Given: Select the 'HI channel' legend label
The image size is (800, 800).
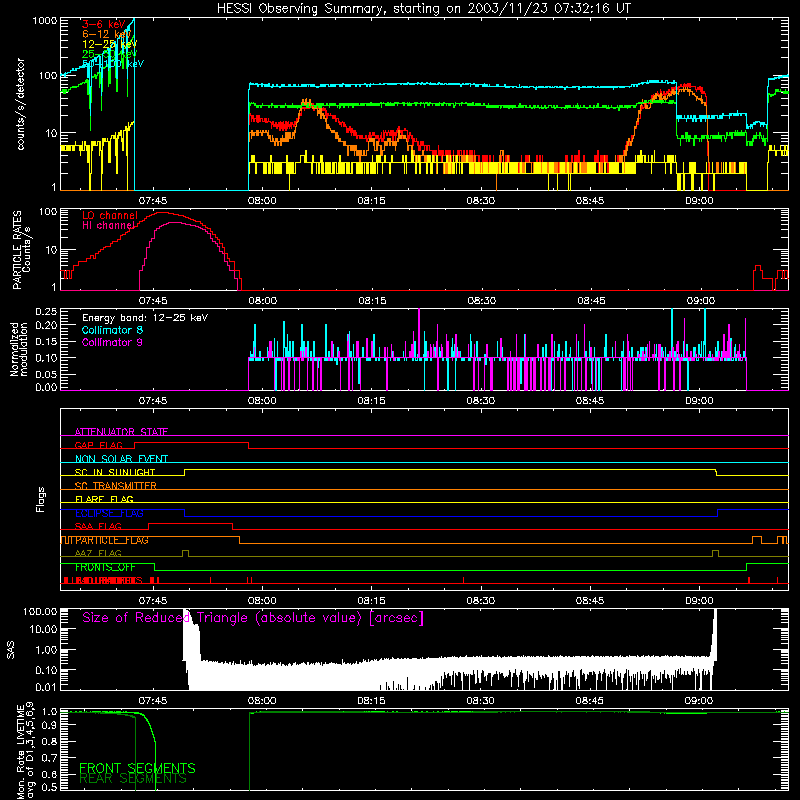Looking at the screenshot, I should (x=108, y=225).
